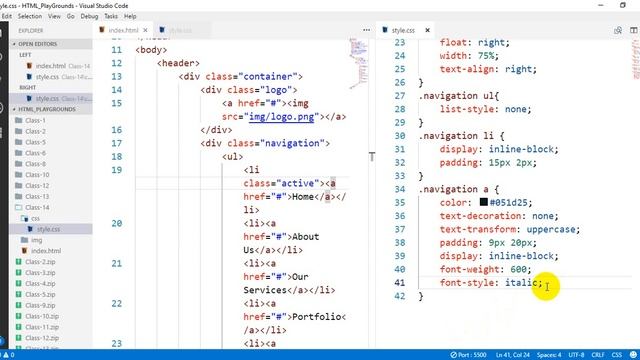640x360 pixels.
Task: Select the style.css tab in right editor group
Action: tap(403, 30)
